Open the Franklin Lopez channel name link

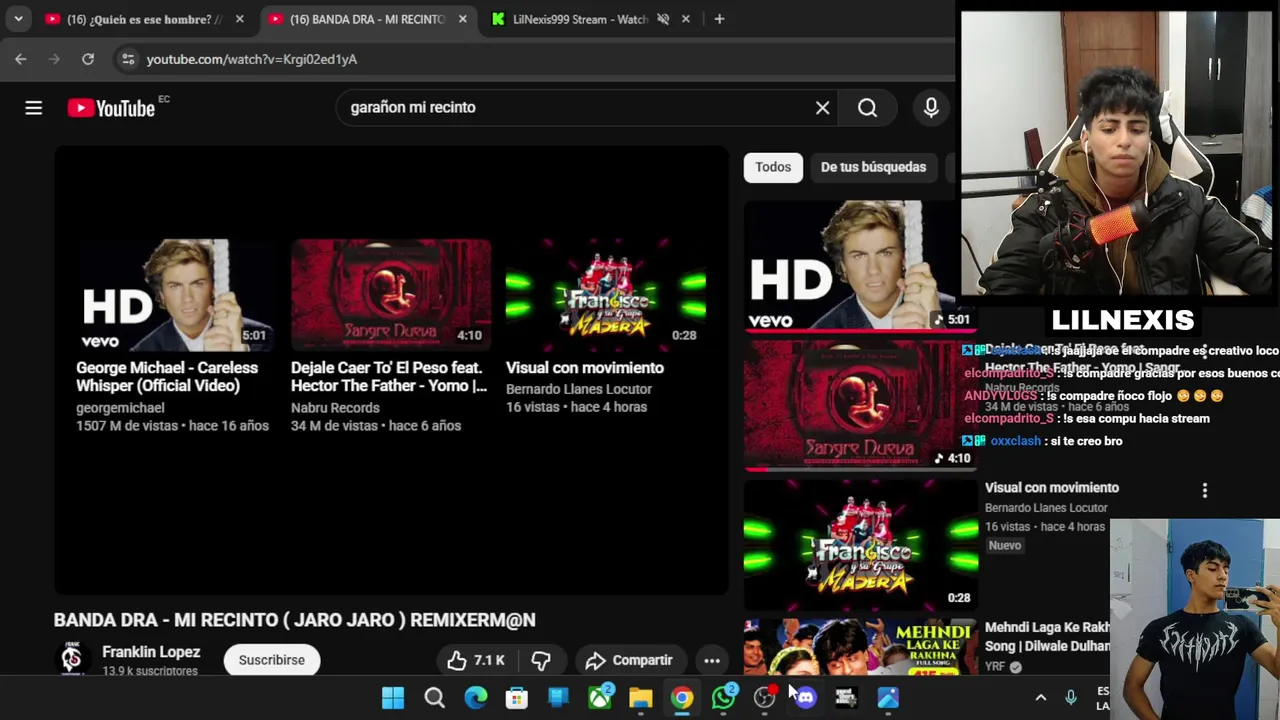coord(151,652)
